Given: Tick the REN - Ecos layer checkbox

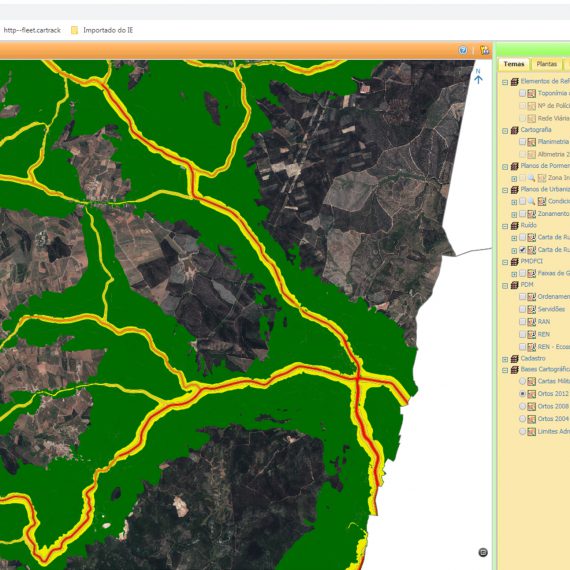Looking at the screenshot, I should 522,347.
